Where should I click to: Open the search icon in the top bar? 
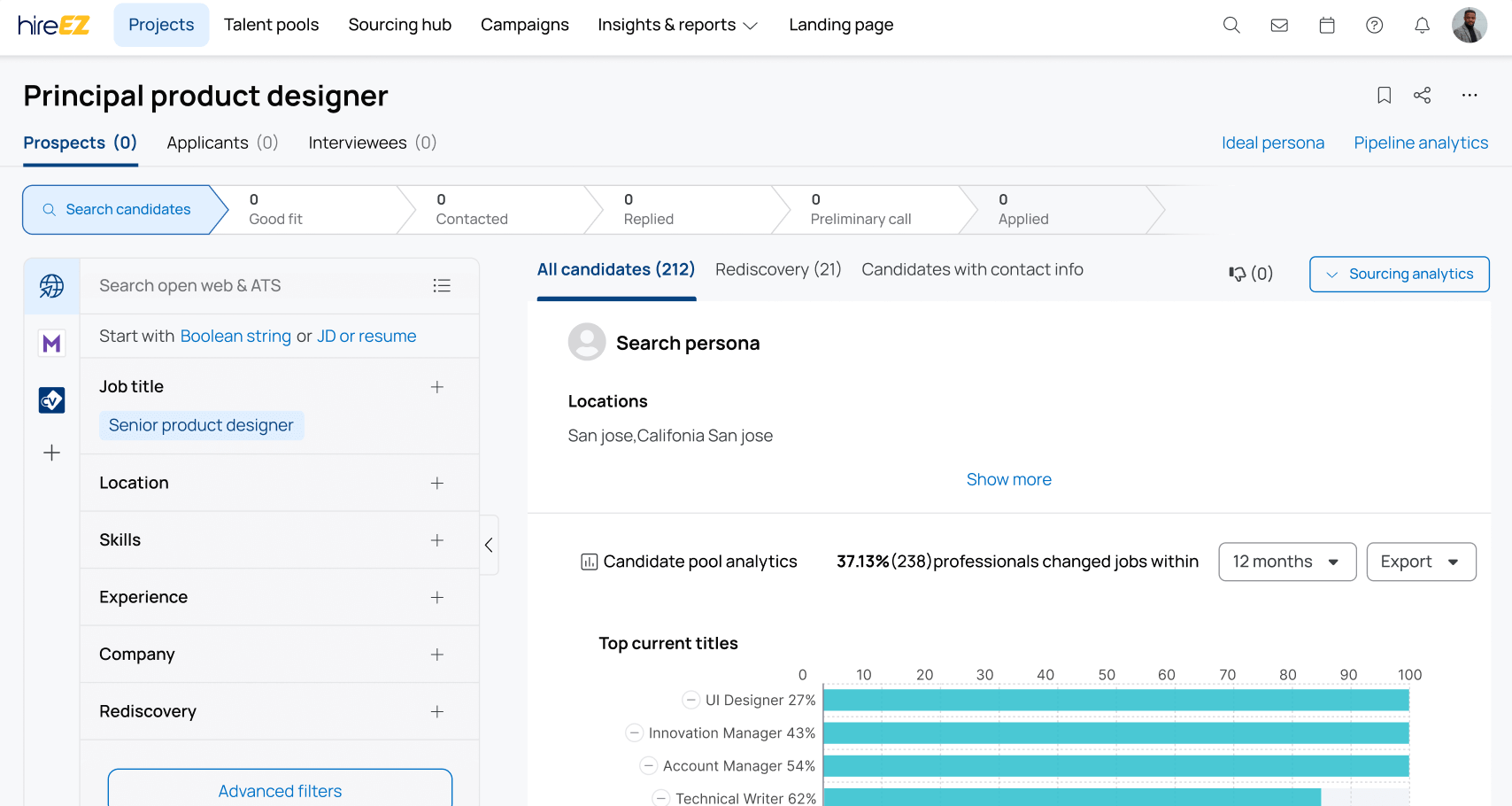[1231, 25]
